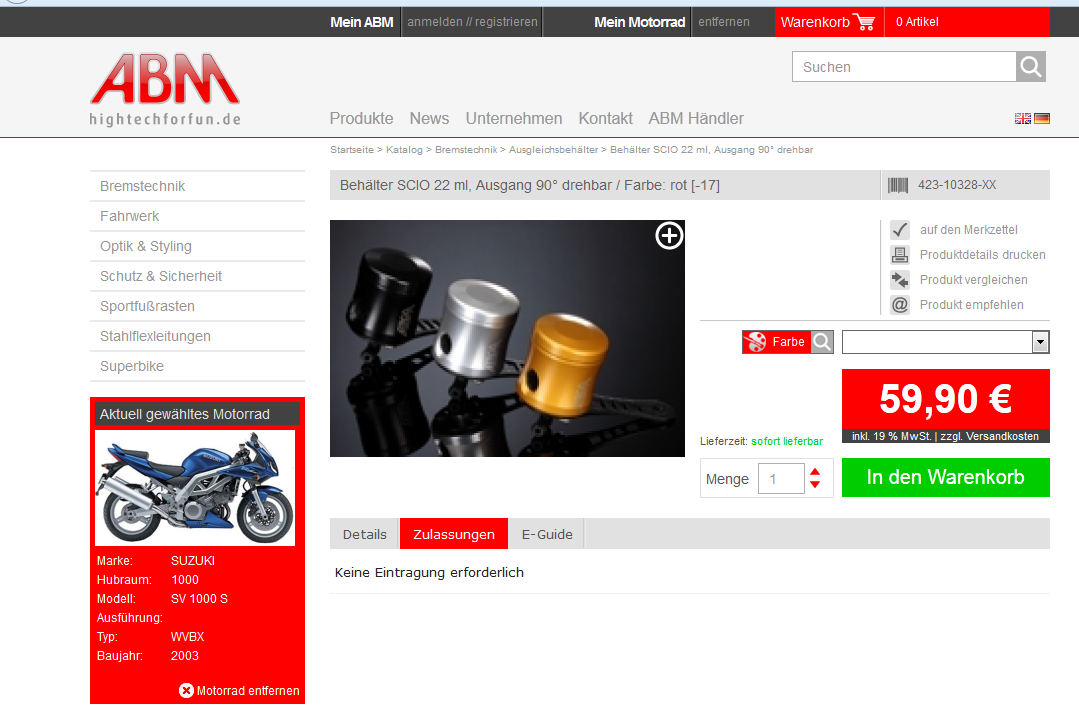
Task: Switch language with the English flag
Action: [x=1022, y=118]
